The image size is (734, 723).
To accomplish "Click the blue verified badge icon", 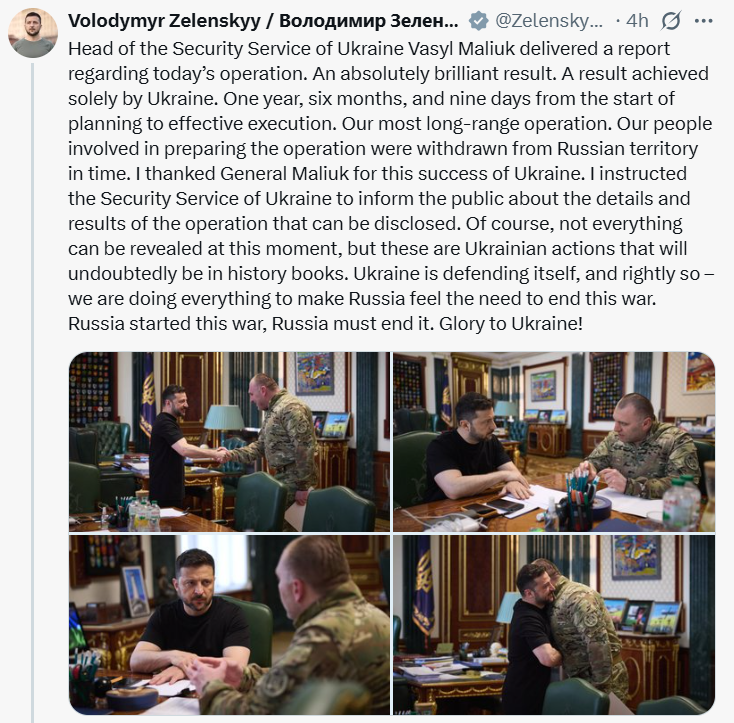I will pyautogui.click(x=478, y=21).
